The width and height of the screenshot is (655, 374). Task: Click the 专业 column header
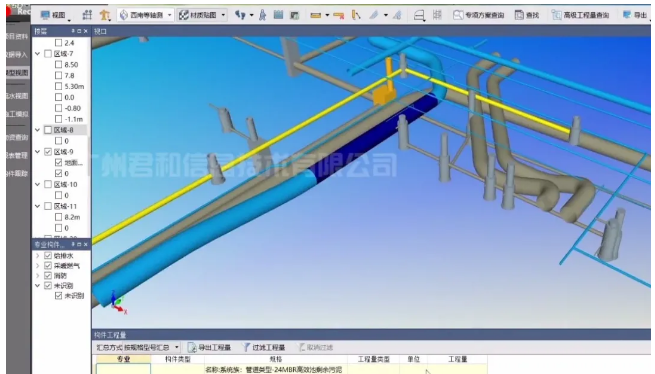tap(123, 359)
